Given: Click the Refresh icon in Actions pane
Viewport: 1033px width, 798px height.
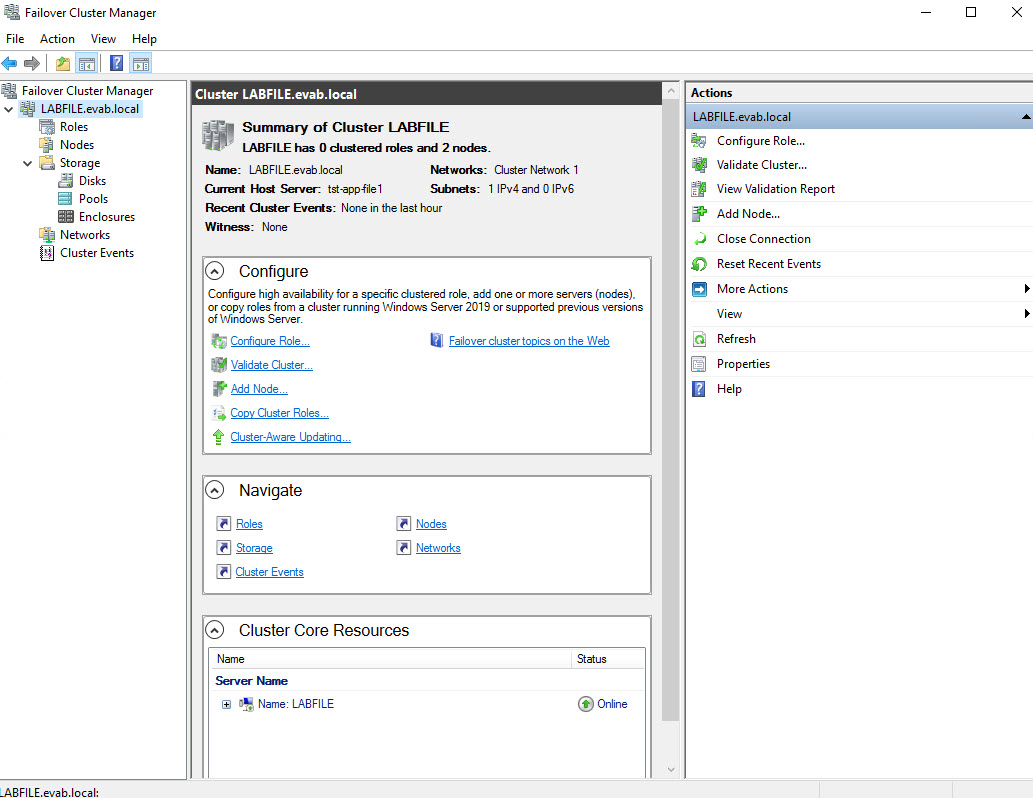Looking at the screenshot, I should tap(700, 339).
